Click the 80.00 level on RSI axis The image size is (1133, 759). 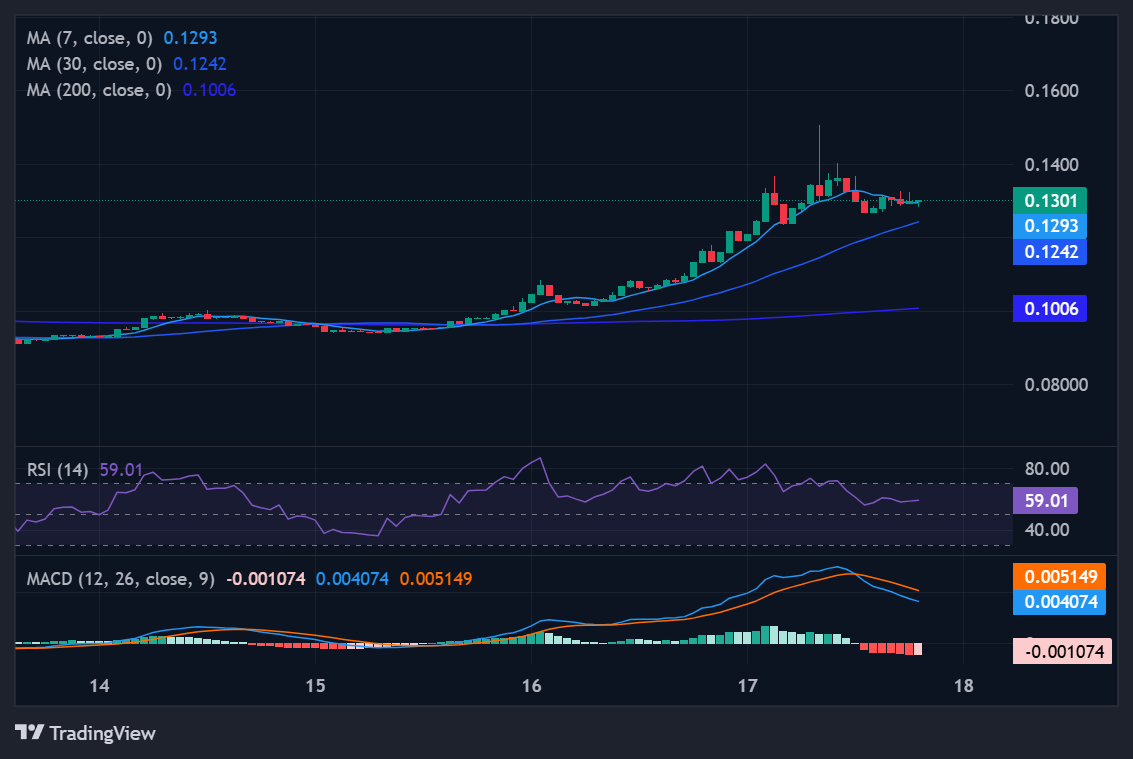[1045, 469]
